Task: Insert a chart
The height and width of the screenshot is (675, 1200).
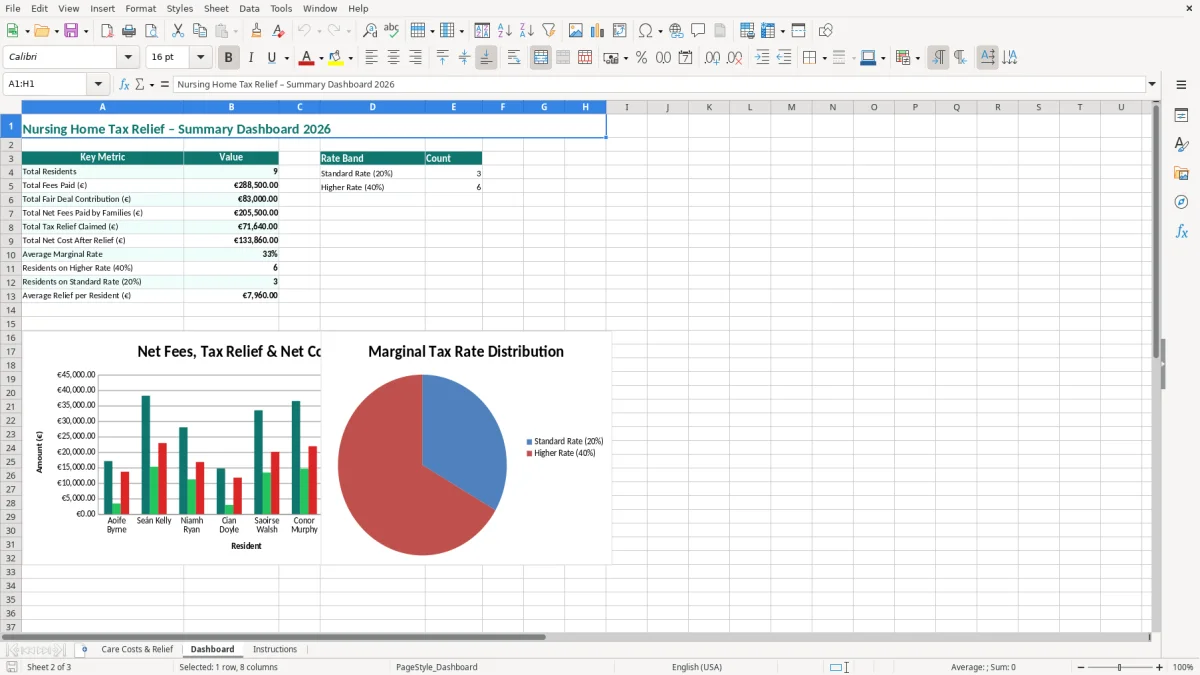Action: click(598, 31)
